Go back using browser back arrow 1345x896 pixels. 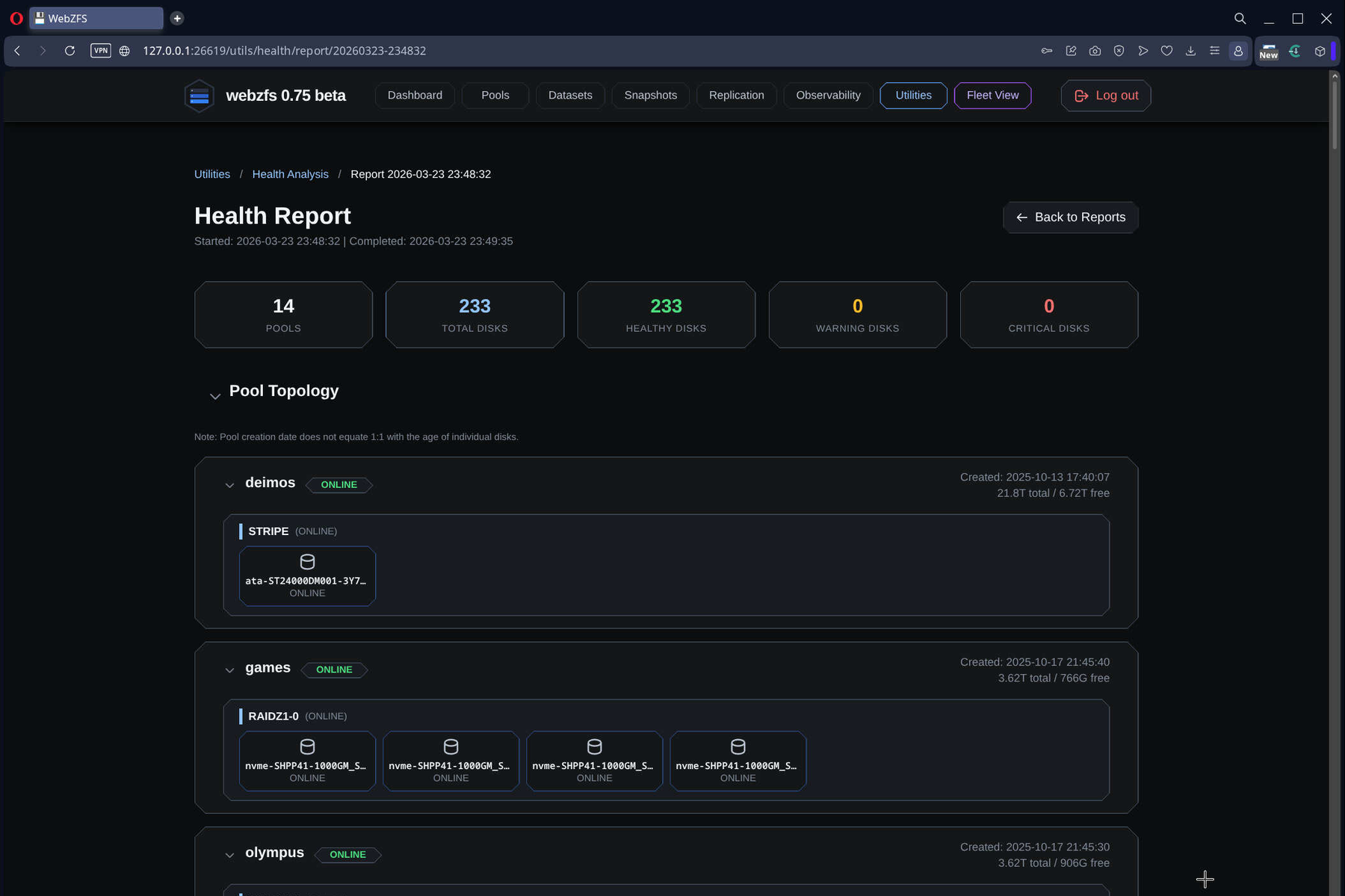tap(17, 51)
